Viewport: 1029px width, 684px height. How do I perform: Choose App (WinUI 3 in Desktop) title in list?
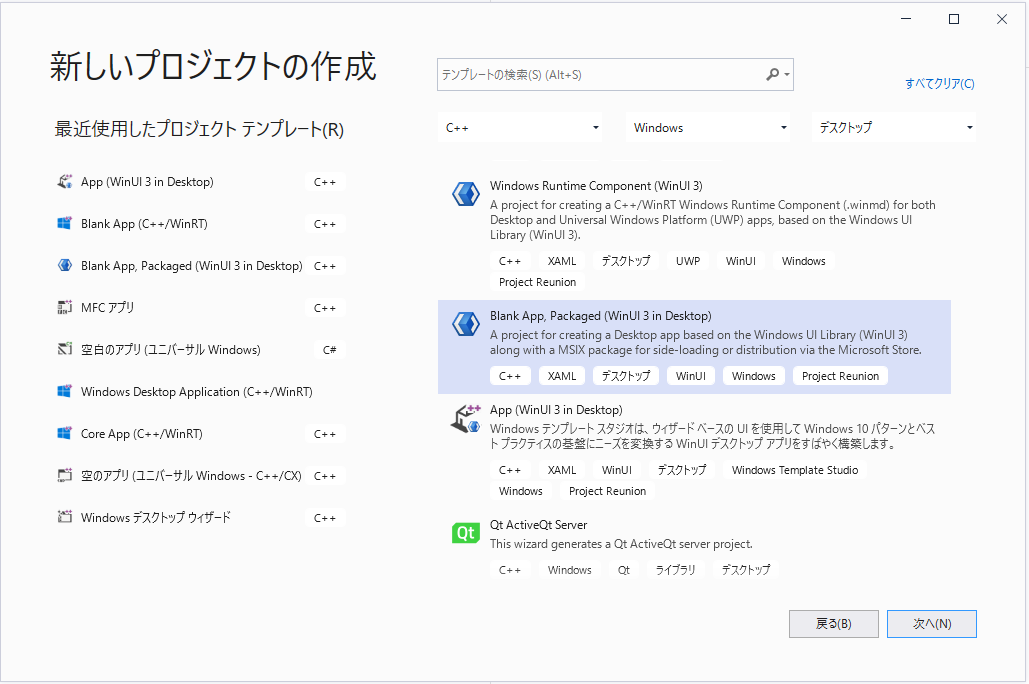[x=556, y=410]
